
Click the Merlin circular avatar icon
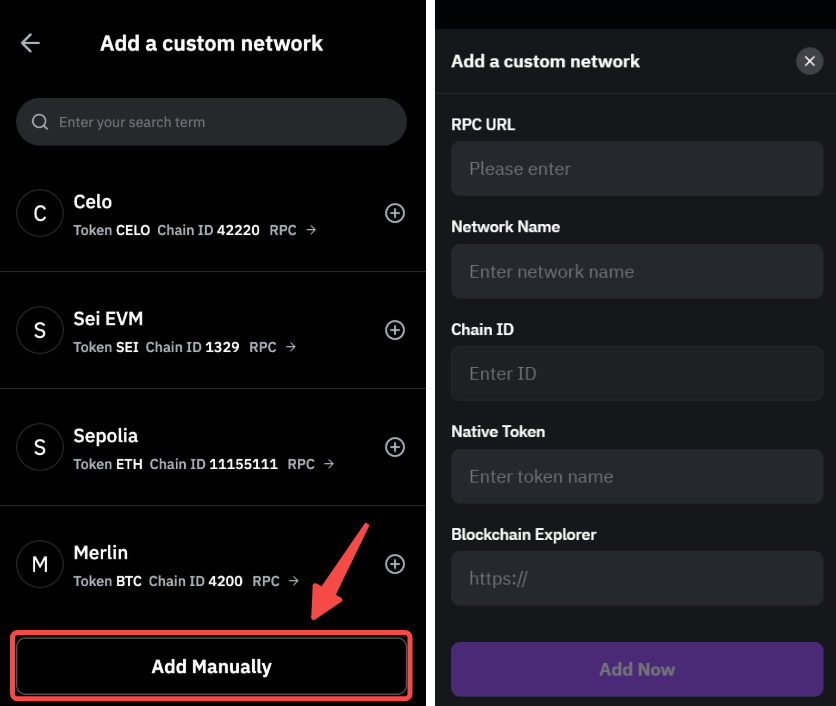coord(40,564)
